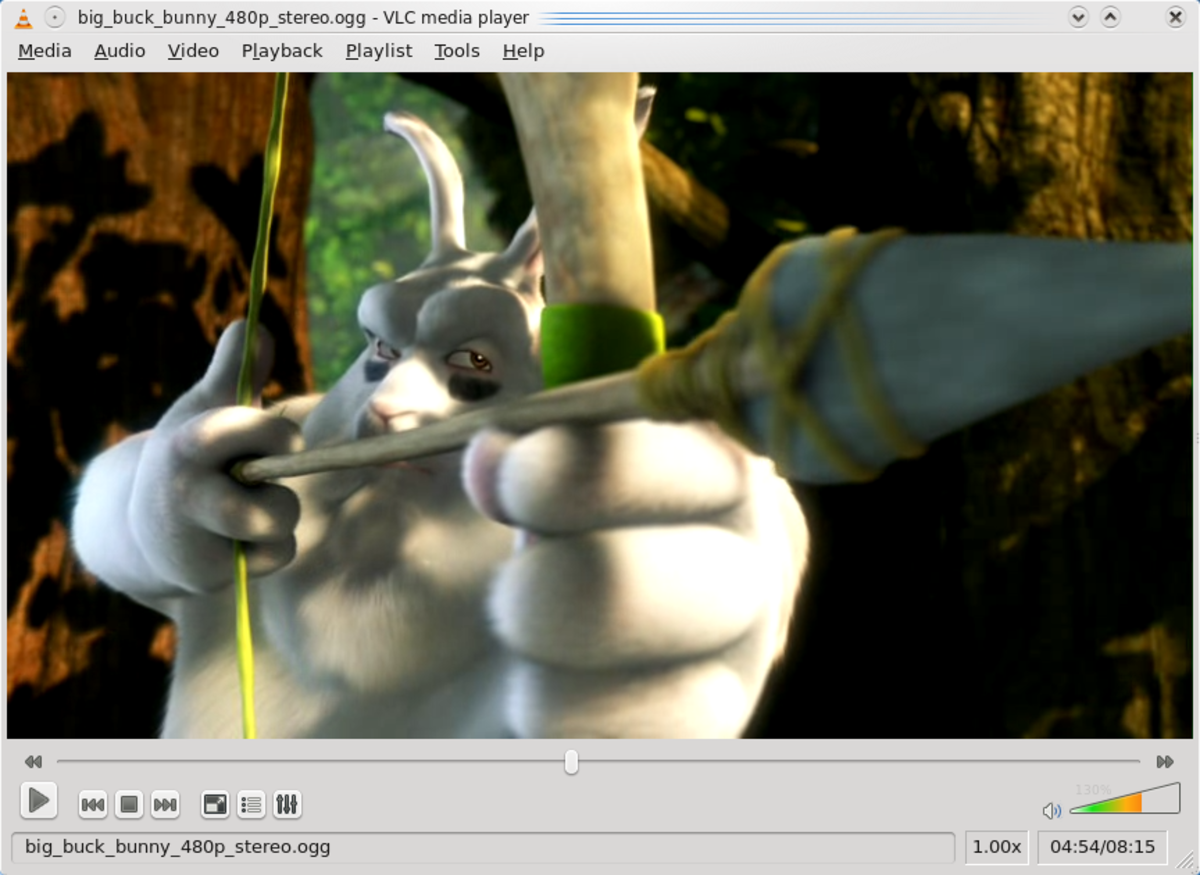
Task: Stop video playback
Action: pyautogui.click(x=129, y=804)
